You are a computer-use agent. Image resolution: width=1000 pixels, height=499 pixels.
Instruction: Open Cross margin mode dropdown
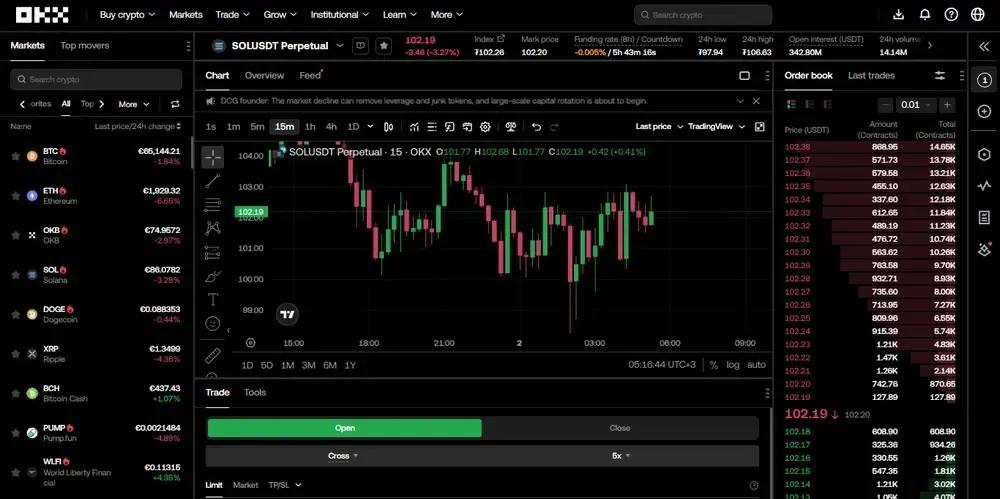(x=343, y=456)
